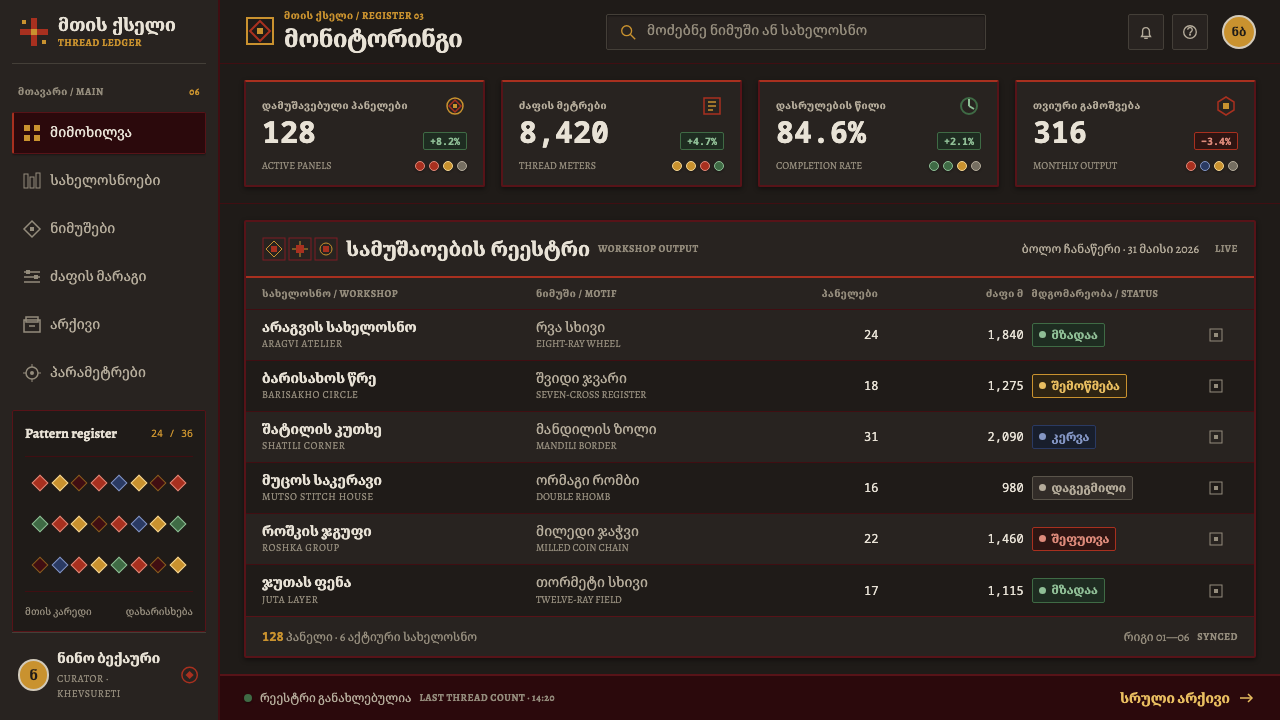Click the +8.2% badge on Active Panels

click(x=445, y=141)
